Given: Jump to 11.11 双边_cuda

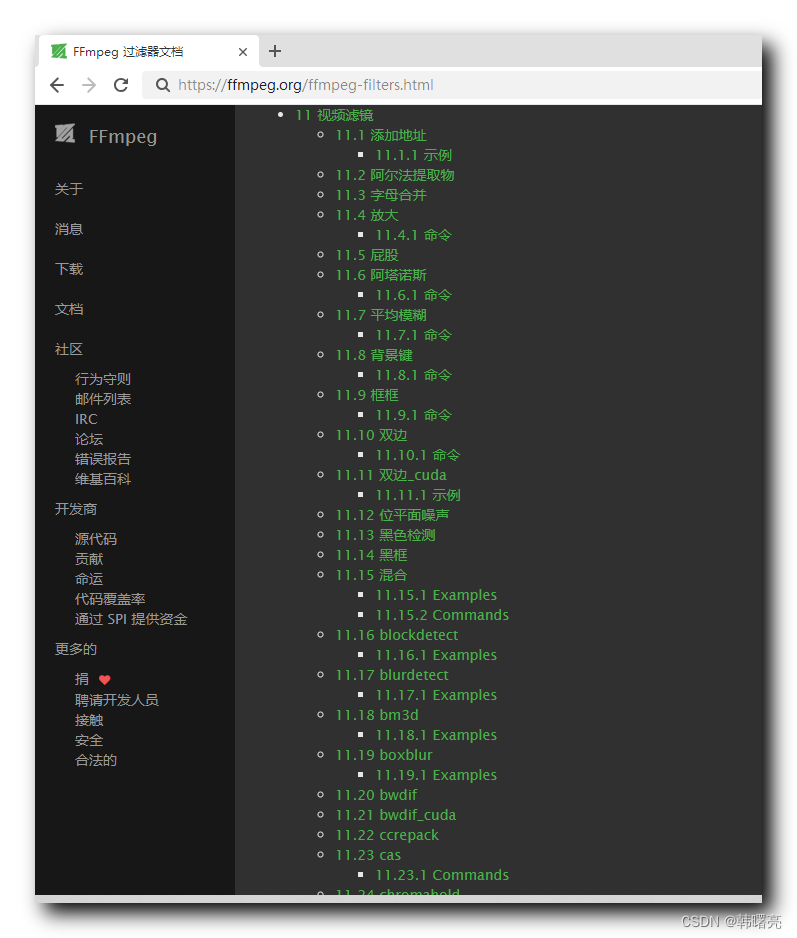Looking at the screenshot, I should 391,475.
